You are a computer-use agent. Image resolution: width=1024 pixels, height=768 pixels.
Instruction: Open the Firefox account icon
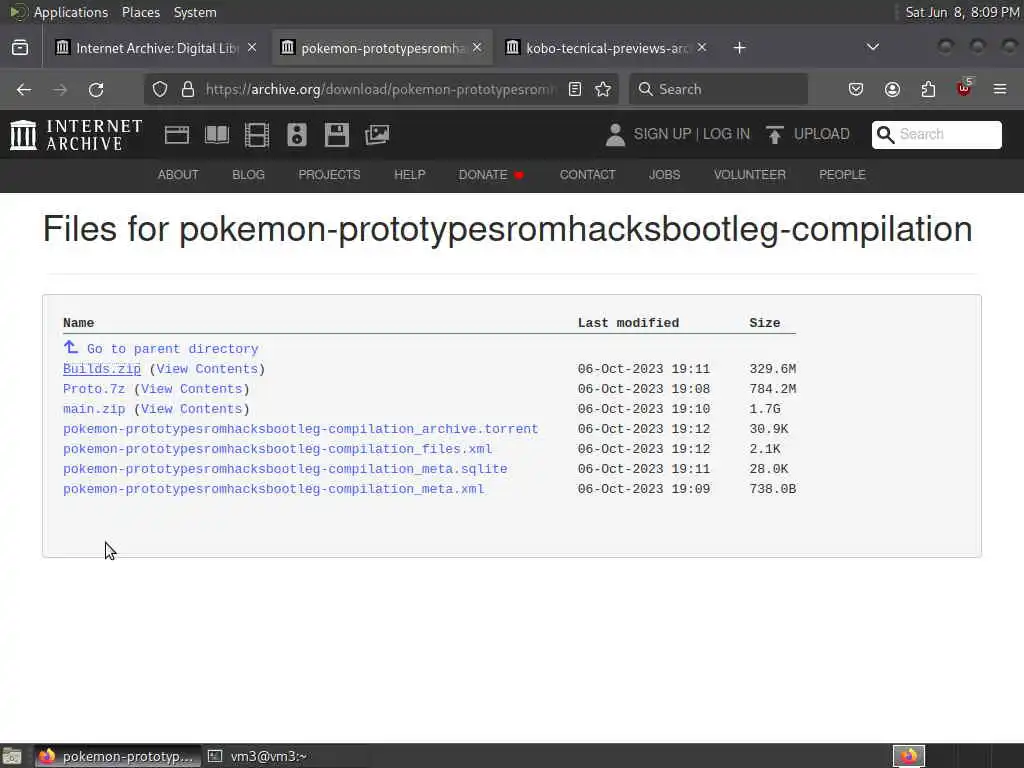click(x=892, y=89)
